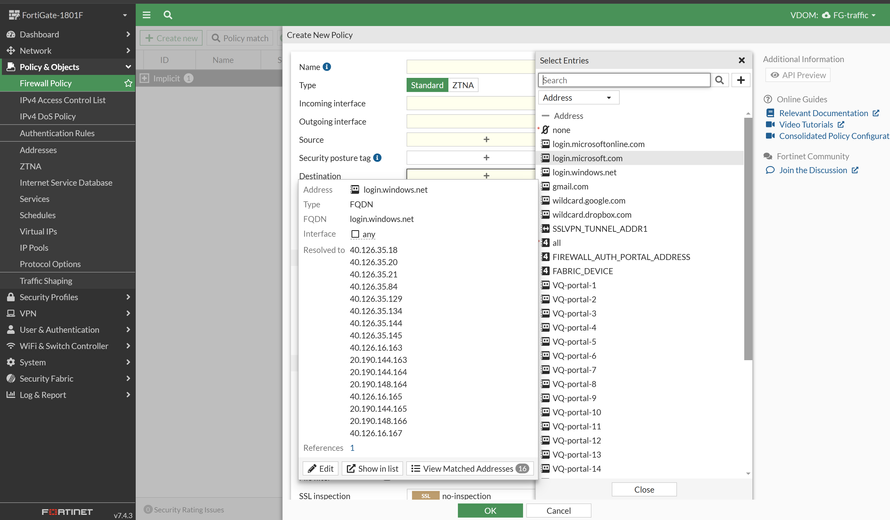Select the ZTNA policy type
Viewport: 890px width, 520px height.
point(463,85)
